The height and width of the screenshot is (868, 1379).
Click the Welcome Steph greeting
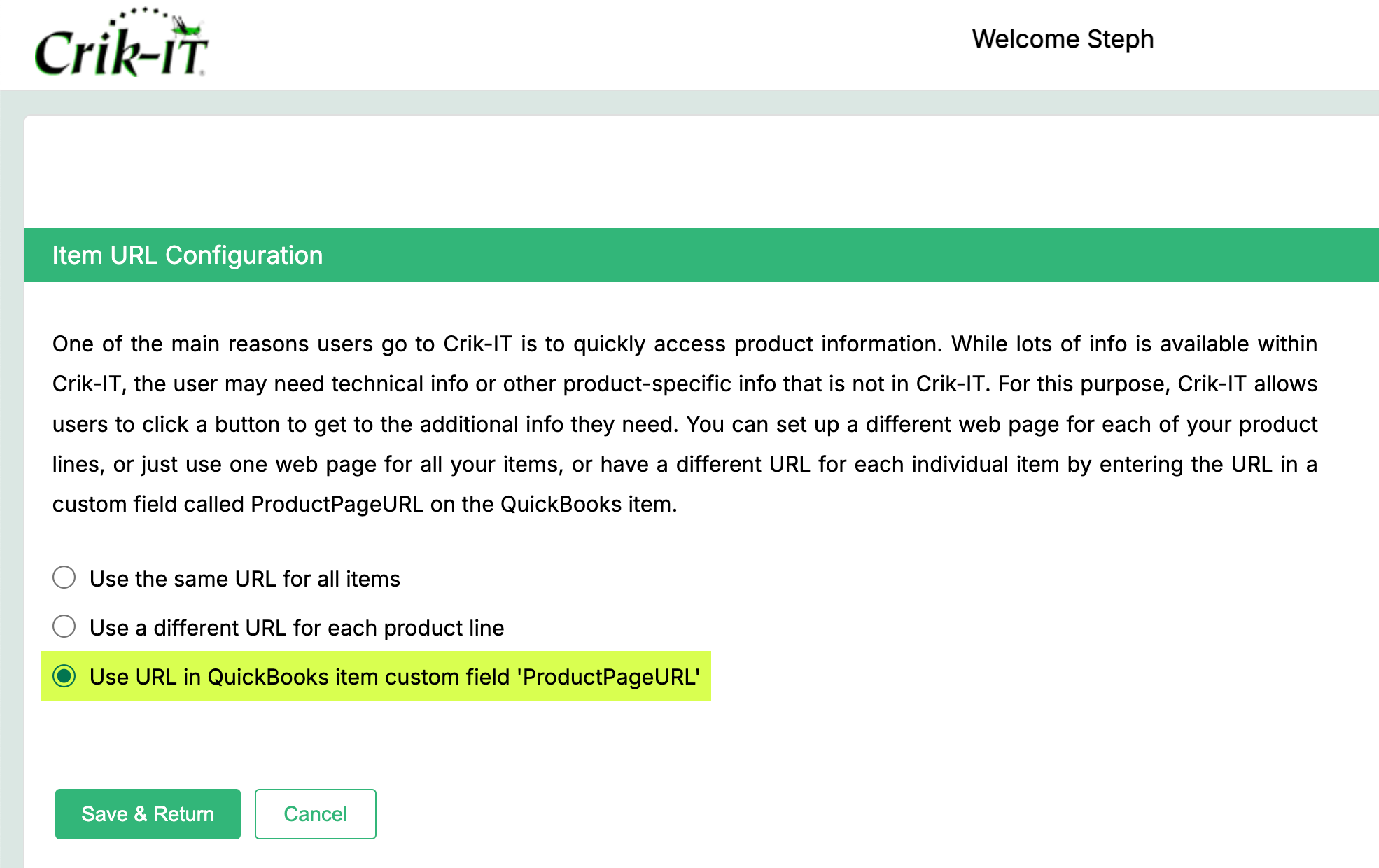(x=1062, y=40)
